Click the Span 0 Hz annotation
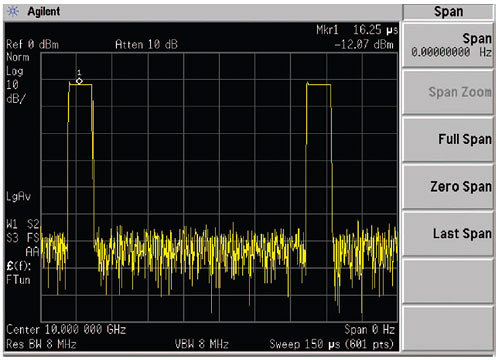This screenshot has height=360, width=500. coord(370,330)
